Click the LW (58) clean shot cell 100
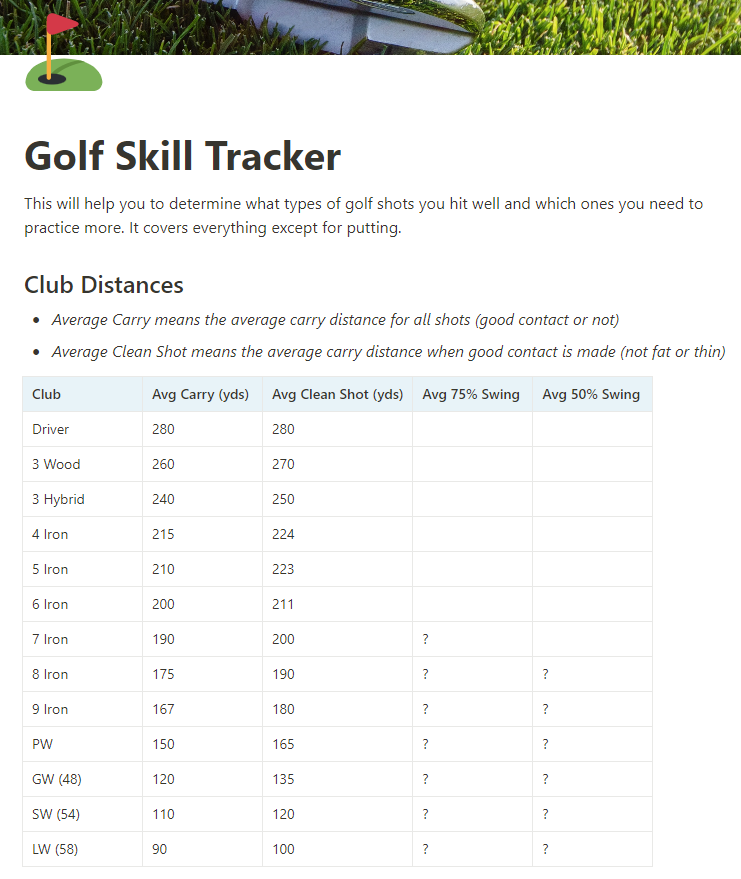The image size is (741, 879). point(337,849)
